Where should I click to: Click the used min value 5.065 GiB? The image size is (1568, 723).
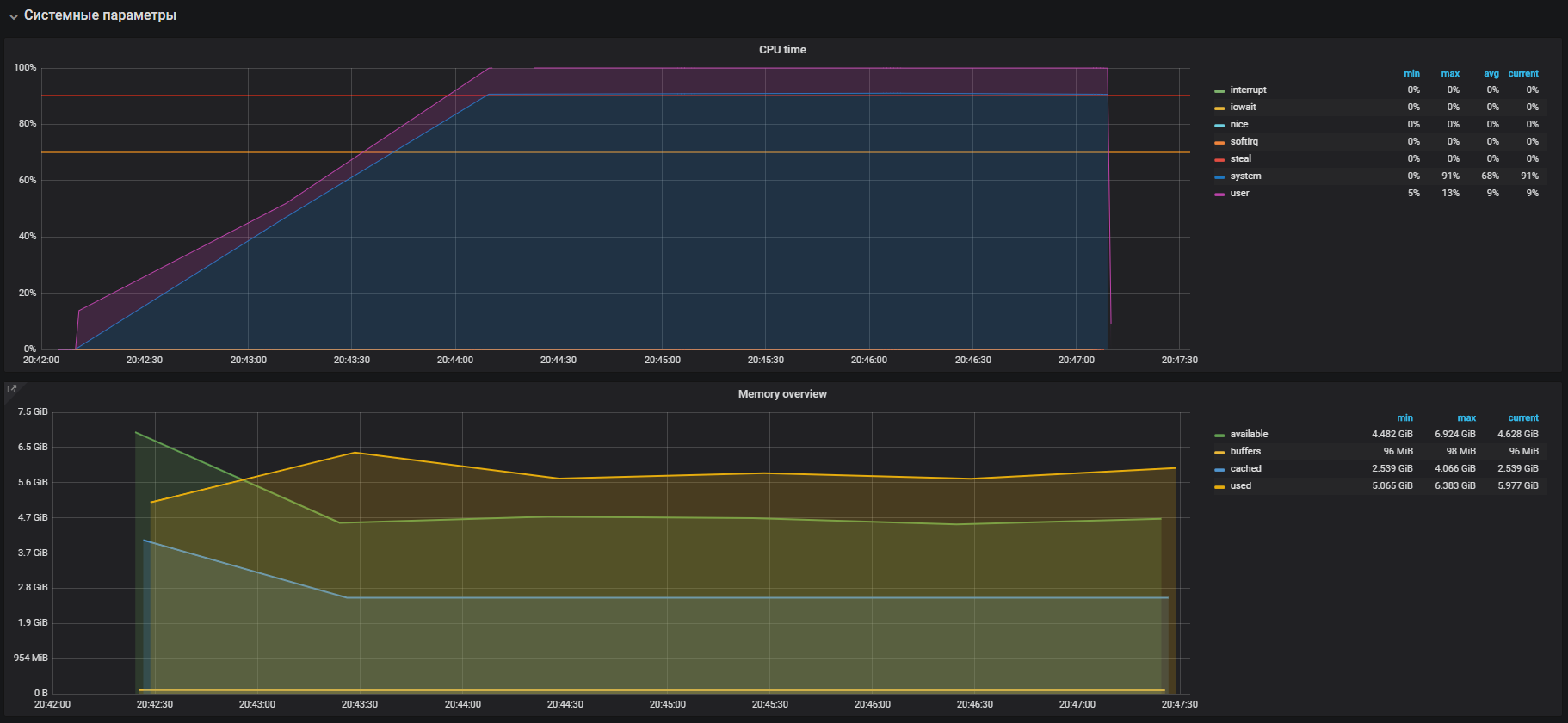click(x=1392, y=485)
